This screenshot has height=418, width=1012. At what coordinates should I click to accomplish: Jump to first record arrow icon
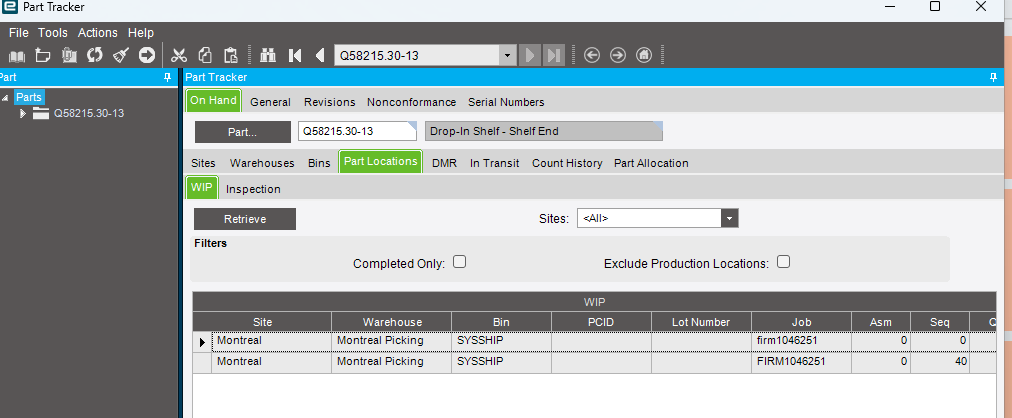point(295,55)
